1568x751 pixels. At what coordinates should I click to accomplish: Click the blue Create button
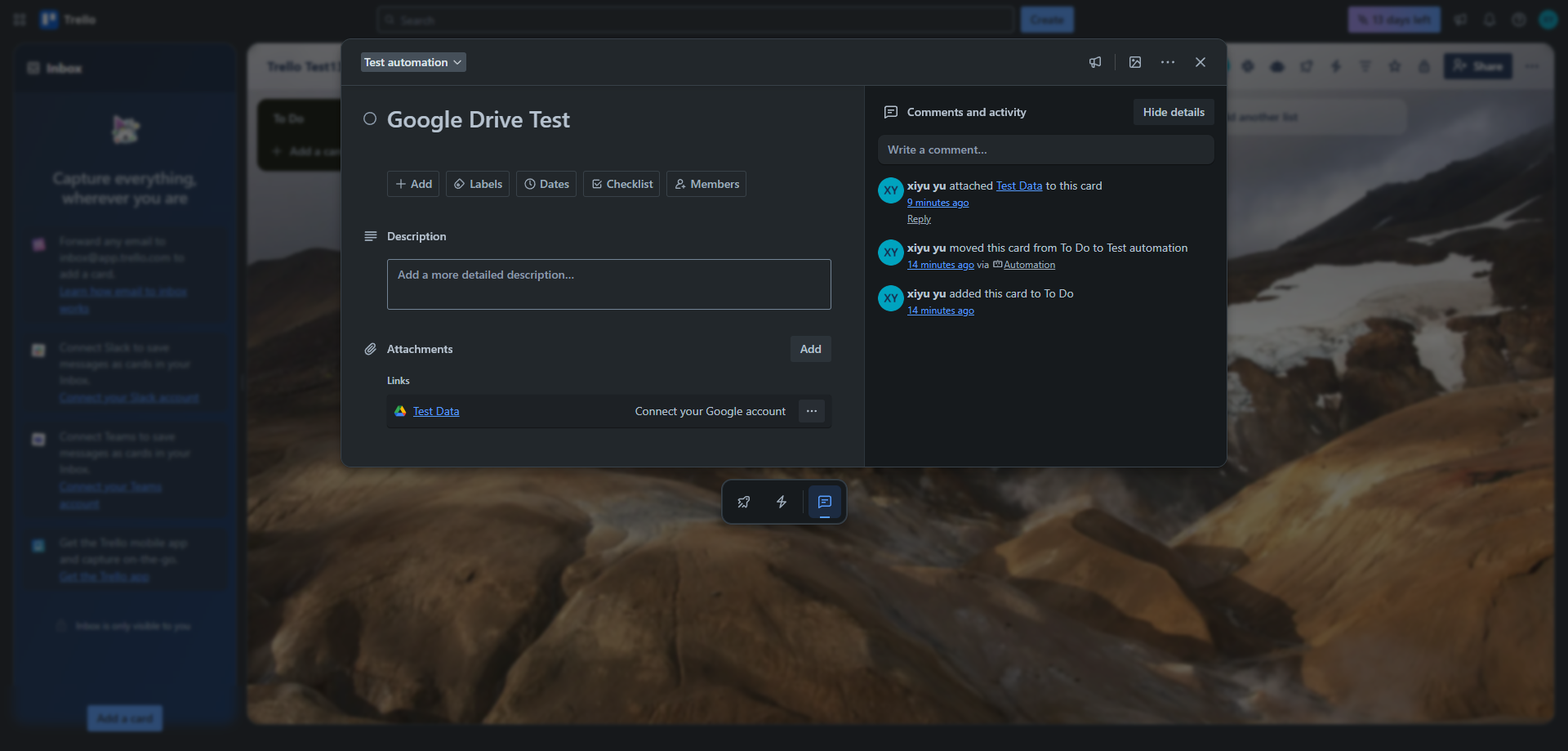pyautogui.click(x=1047, y=20)
